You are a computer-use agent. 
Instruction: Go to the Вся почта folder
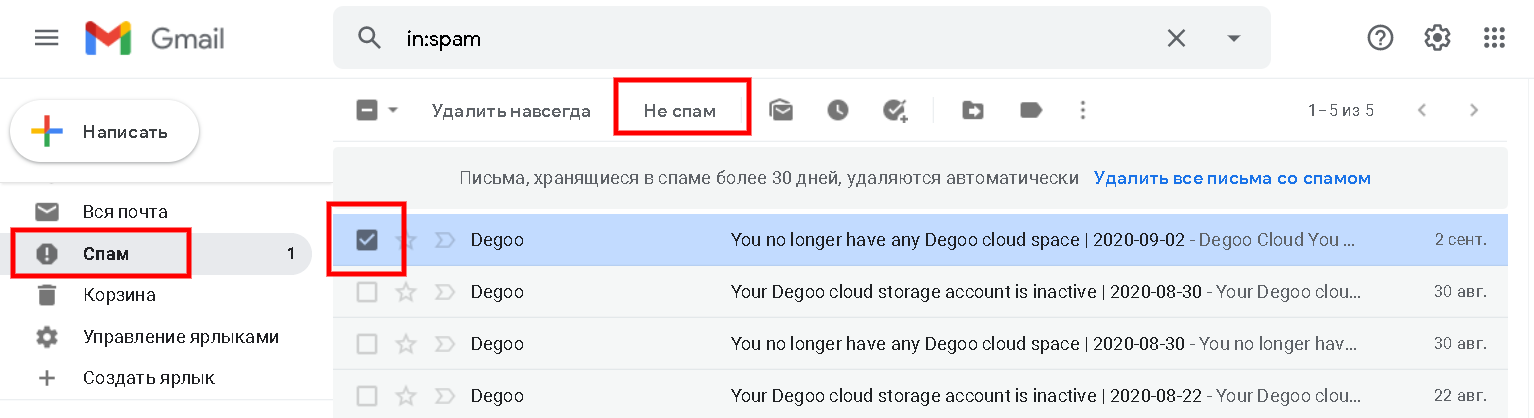coord(125,212)
